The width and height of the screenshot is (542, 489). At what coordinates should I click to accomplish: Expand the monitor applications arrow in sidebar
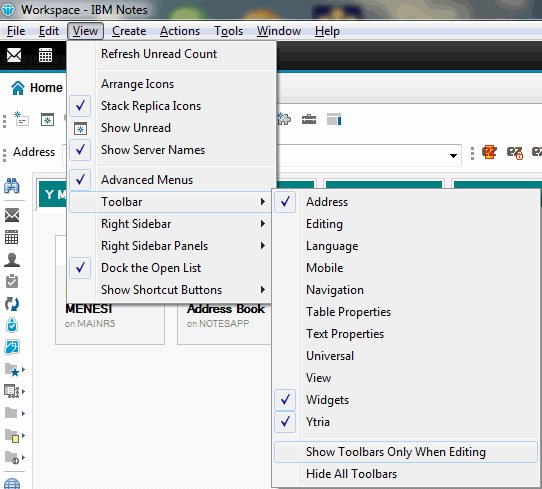click(24, 392)
